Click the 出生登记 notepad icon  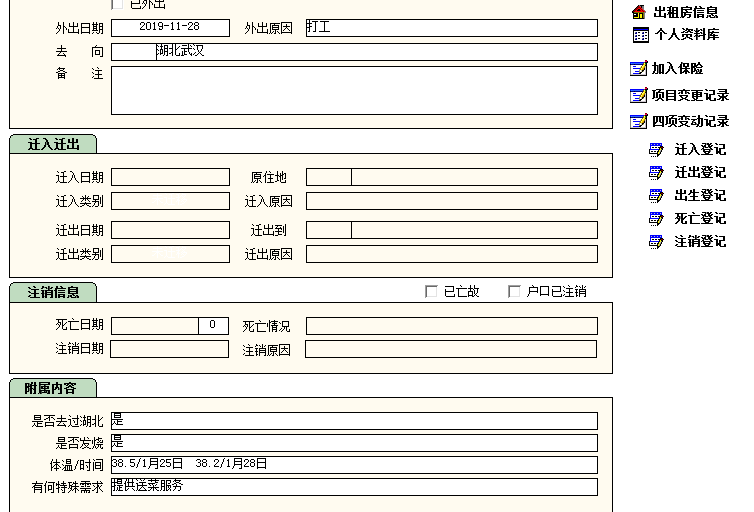[x=656, y=196]
